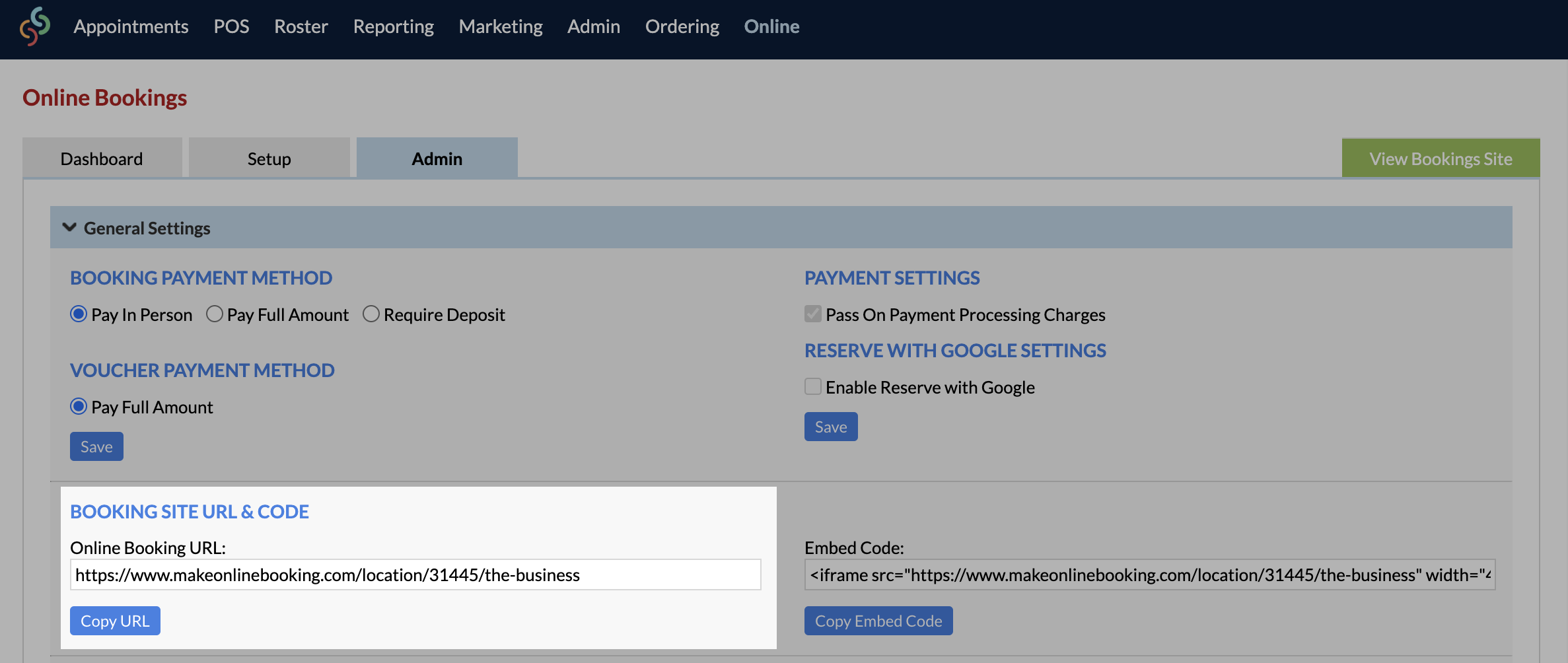Screen dimensions: 1568x663
Task: Switch to the Dashboard tab
Action: (x=102, y=158)
